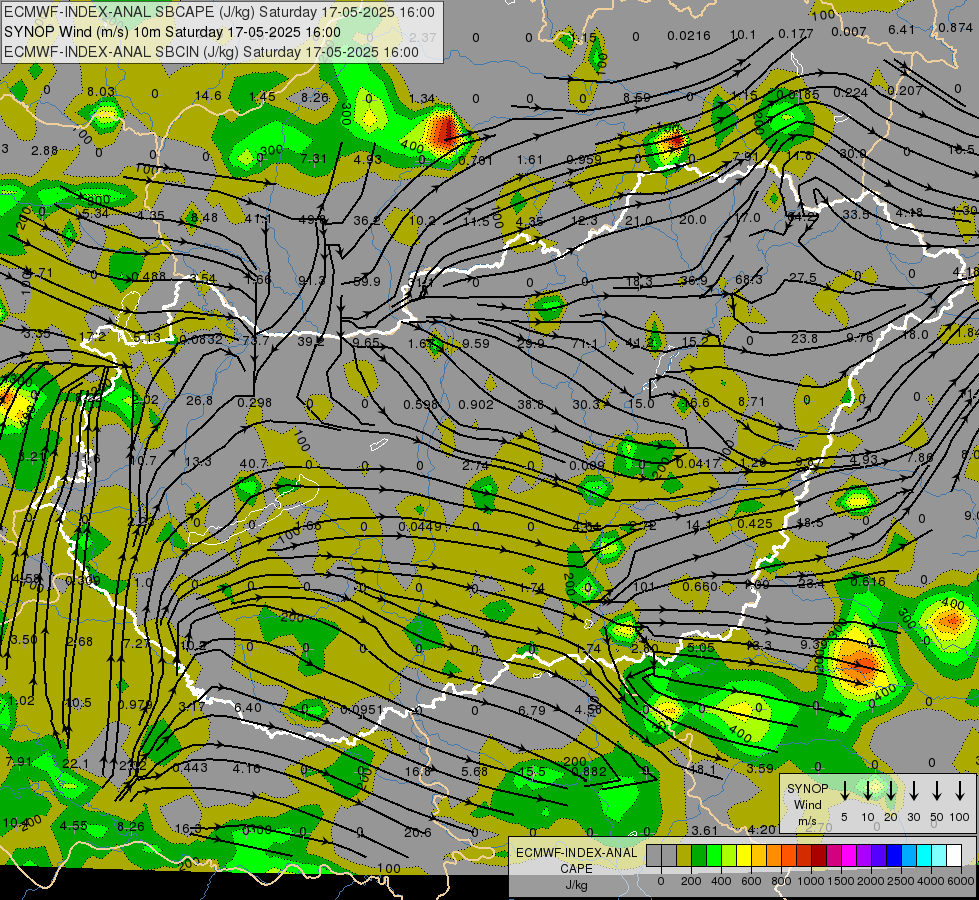Image resolution: width=979 pixels, height=900 pixels.
Task: Click the 5.68 value on the map
Action: [475, 771]
